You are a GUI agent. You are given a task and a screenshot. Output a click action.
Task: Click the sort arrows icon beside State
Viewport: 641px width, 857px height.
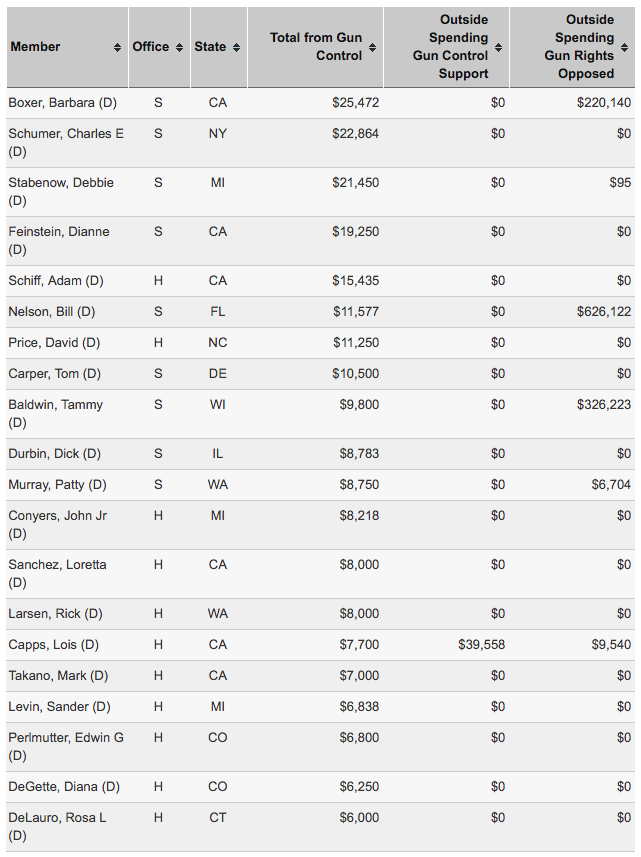(236, 47)
